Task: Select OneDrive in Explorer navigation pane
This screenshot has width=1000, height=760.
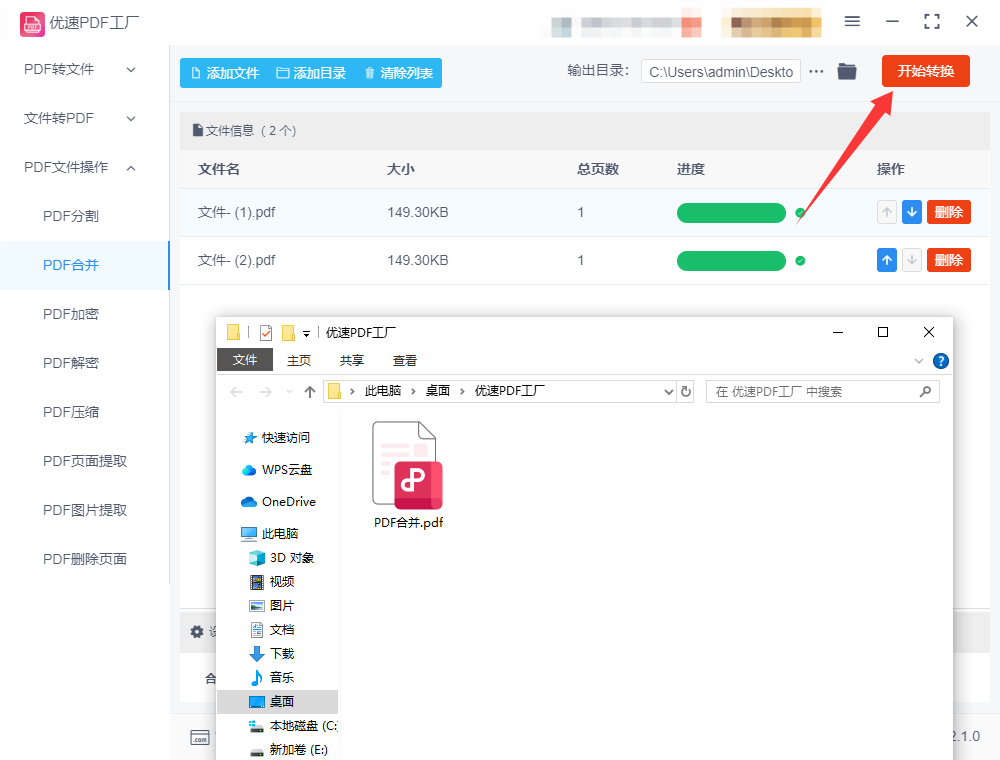Action: point(277,502)
